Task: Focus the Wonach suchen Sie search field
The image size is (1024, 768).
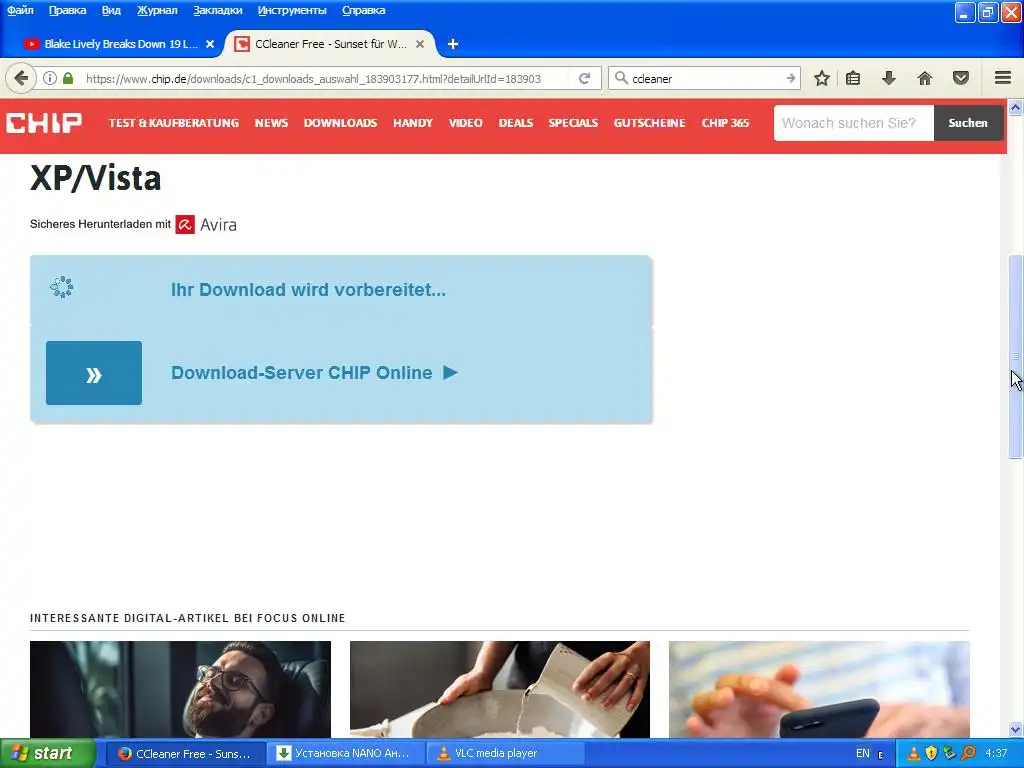Action: (854, 123)
